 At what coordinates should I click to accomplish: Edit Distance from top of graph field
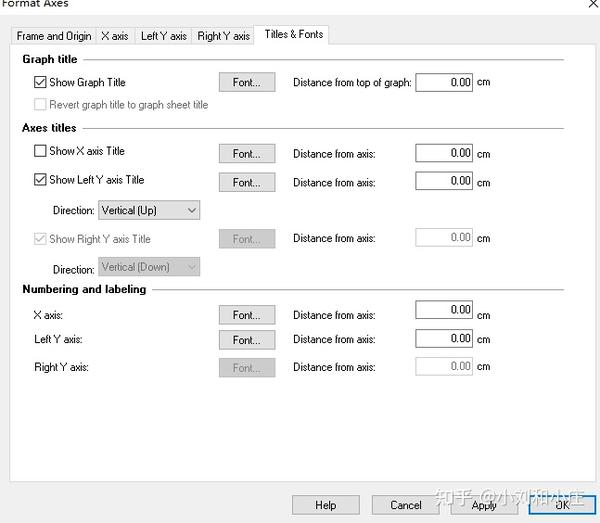(444, 83)
